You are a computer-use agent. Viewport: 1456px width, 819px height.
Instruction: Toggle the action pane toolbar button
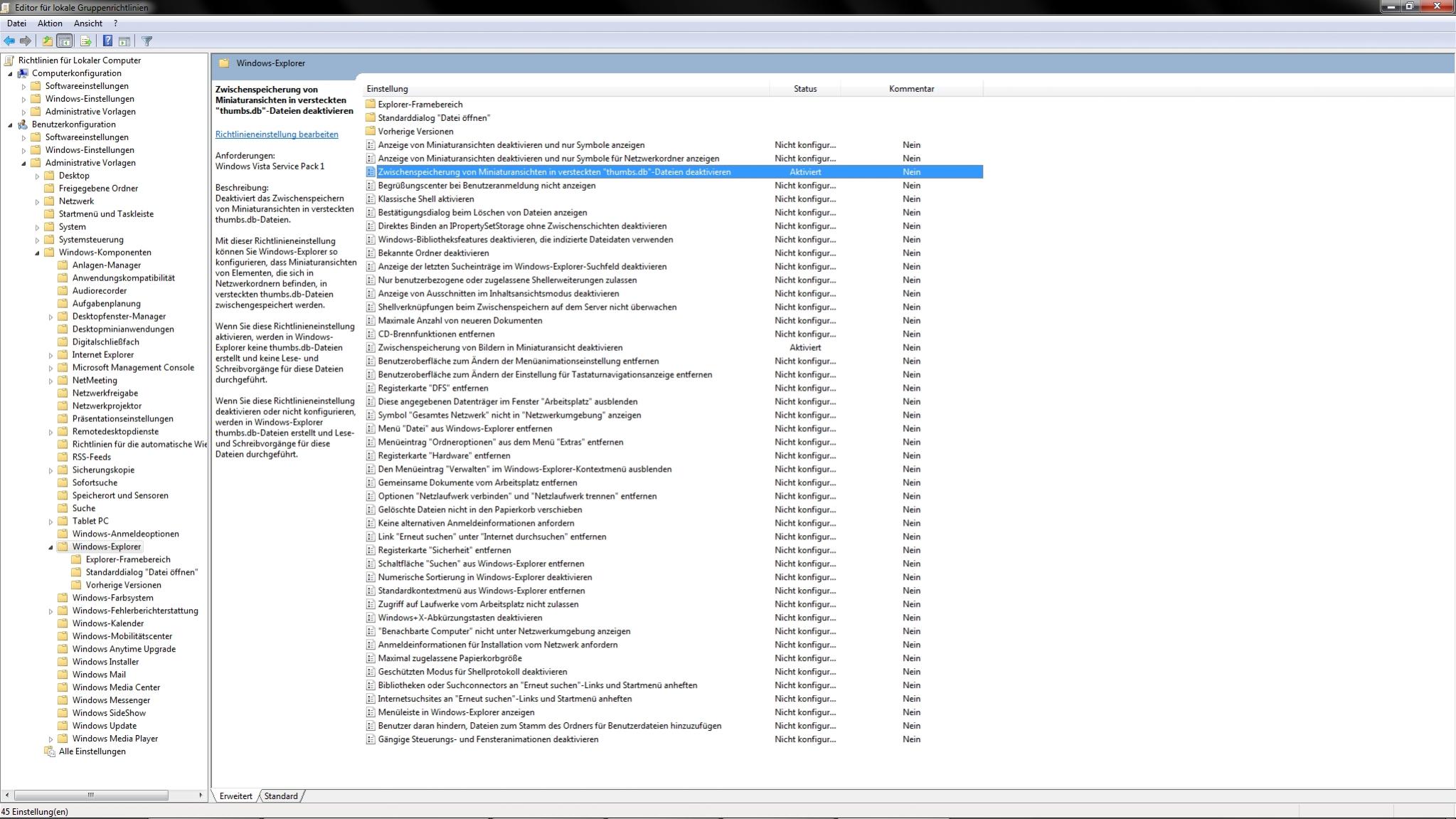[124, 41]
